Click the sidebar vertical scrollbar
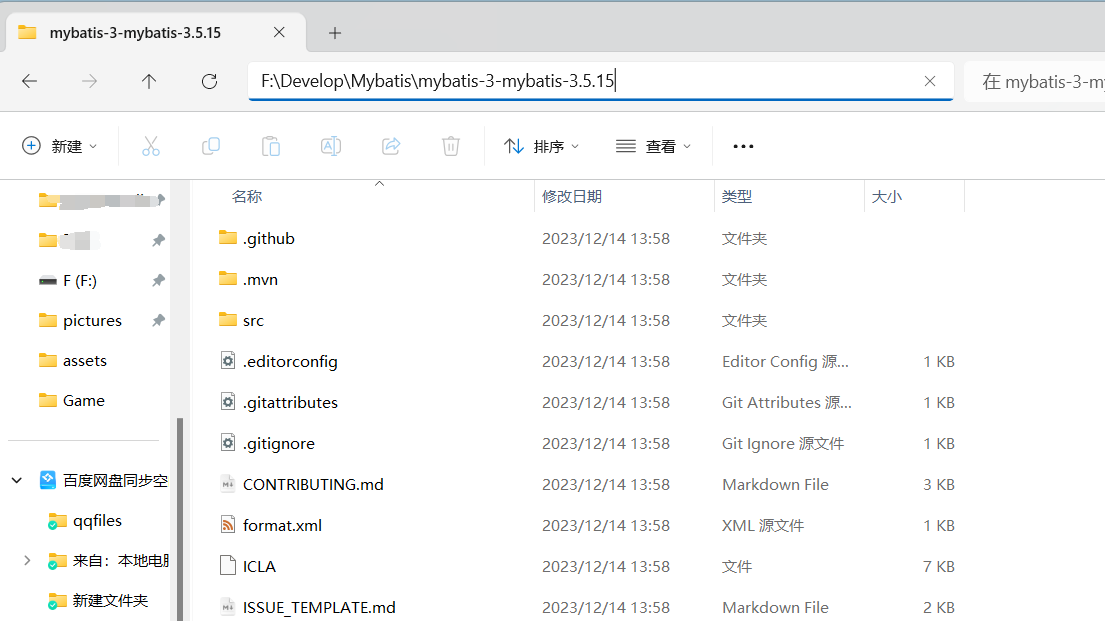 [180, 519]
